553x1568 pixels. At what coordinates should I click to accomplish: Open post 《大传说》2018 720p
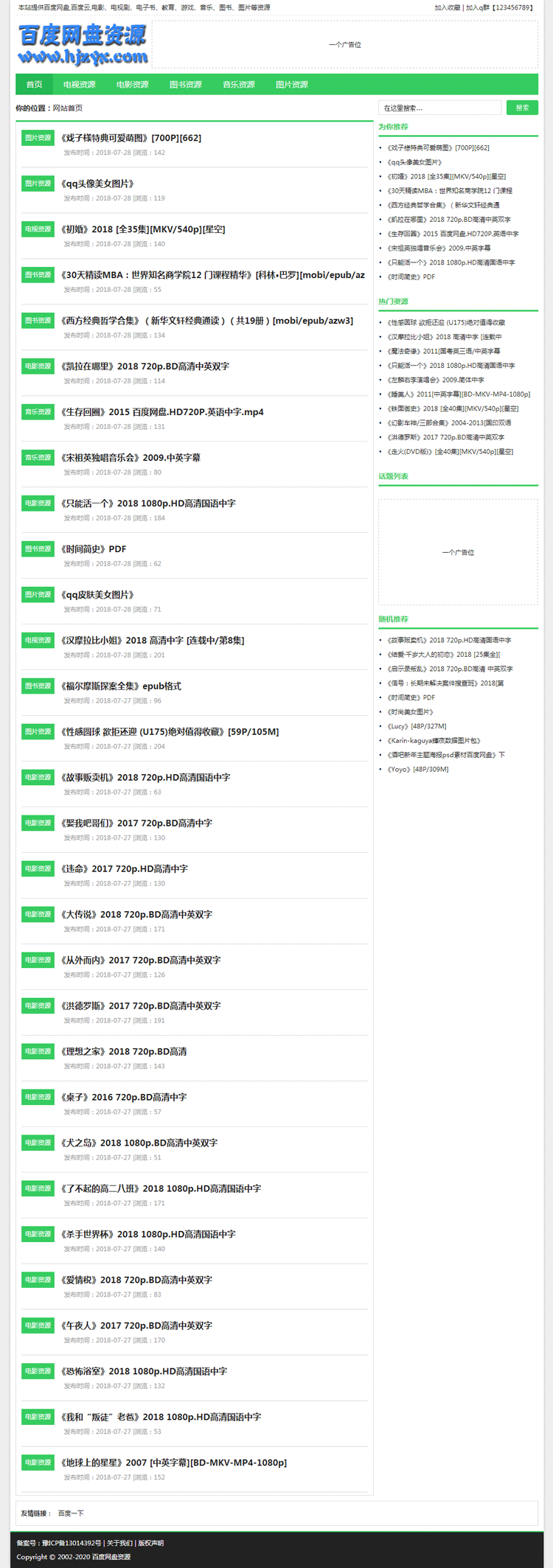click(x=136, y=915)
